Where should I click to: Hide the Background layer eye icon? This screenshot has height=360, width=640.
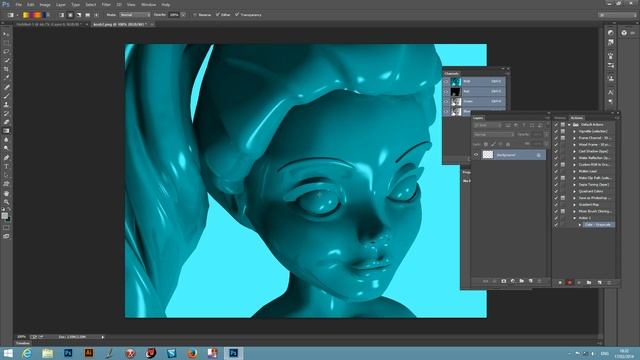pos(476,155)
